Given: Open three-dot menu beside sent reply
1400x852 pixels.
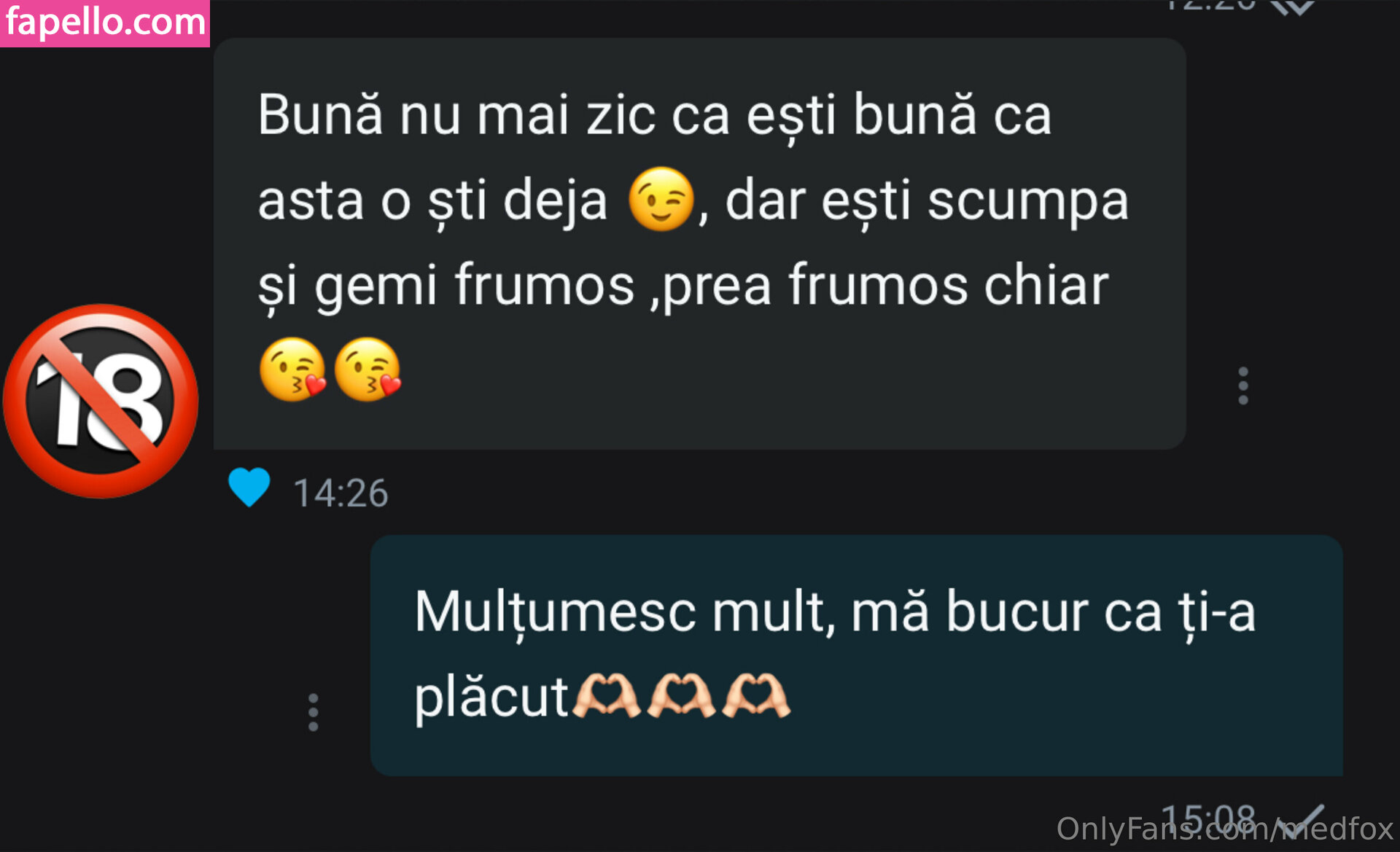Looking at the screenshot, I should (313, 712).
